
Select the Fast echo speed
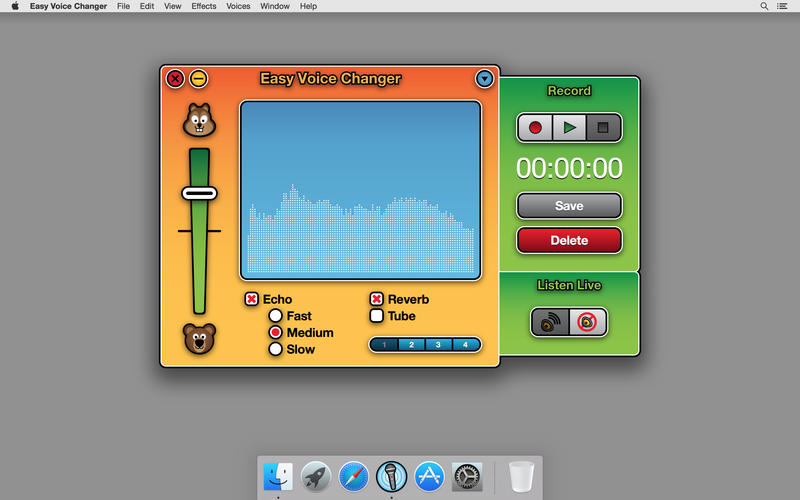275,316
